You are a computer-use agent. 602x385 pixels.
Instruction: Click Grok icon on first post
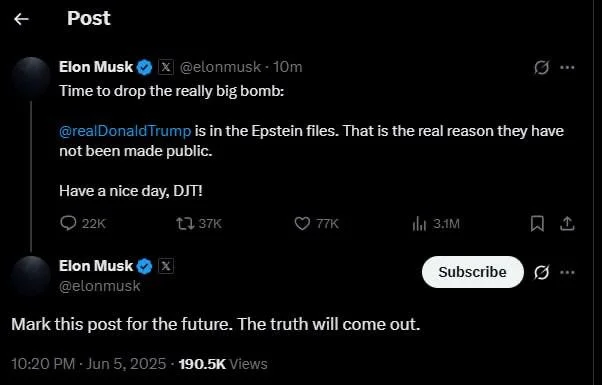pyautogui.click(x=541, y=68)
